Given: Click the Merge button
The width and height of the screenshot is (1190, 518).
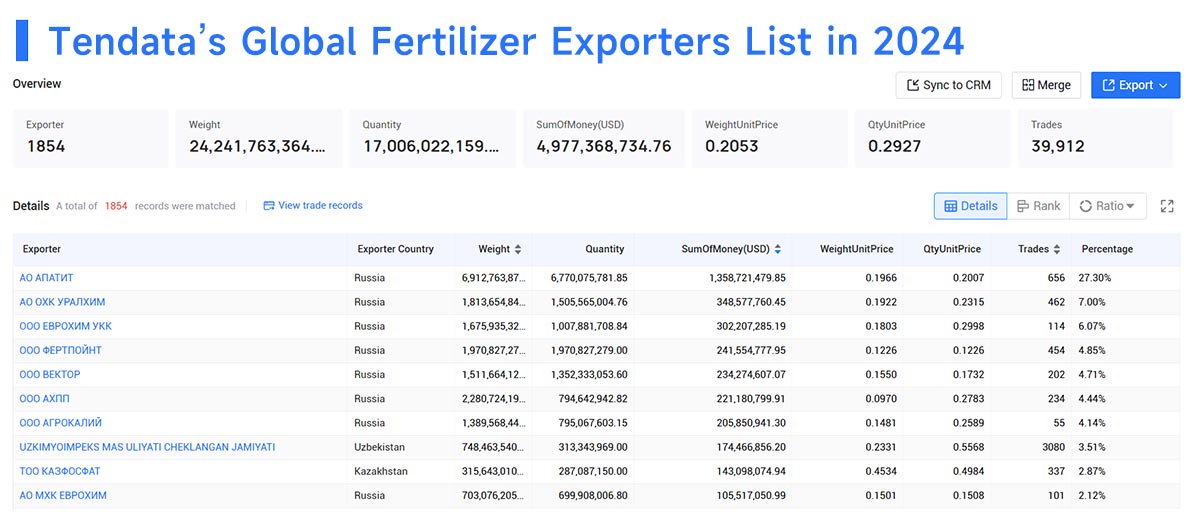Looking at the screenshot, I should 1046,85.
